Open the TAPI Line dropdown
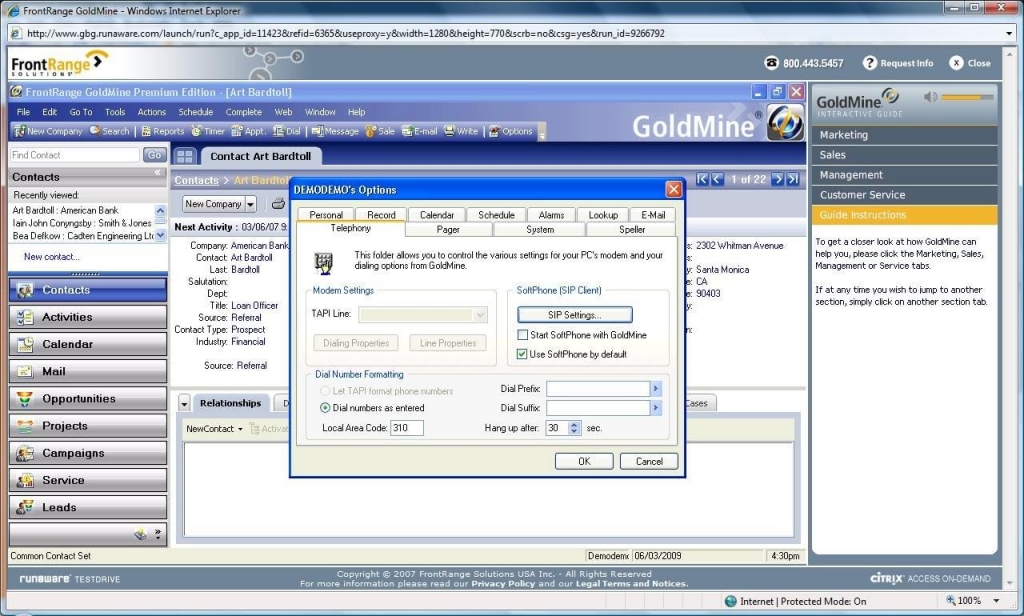The image size is (1024, 616). point(480,315)
